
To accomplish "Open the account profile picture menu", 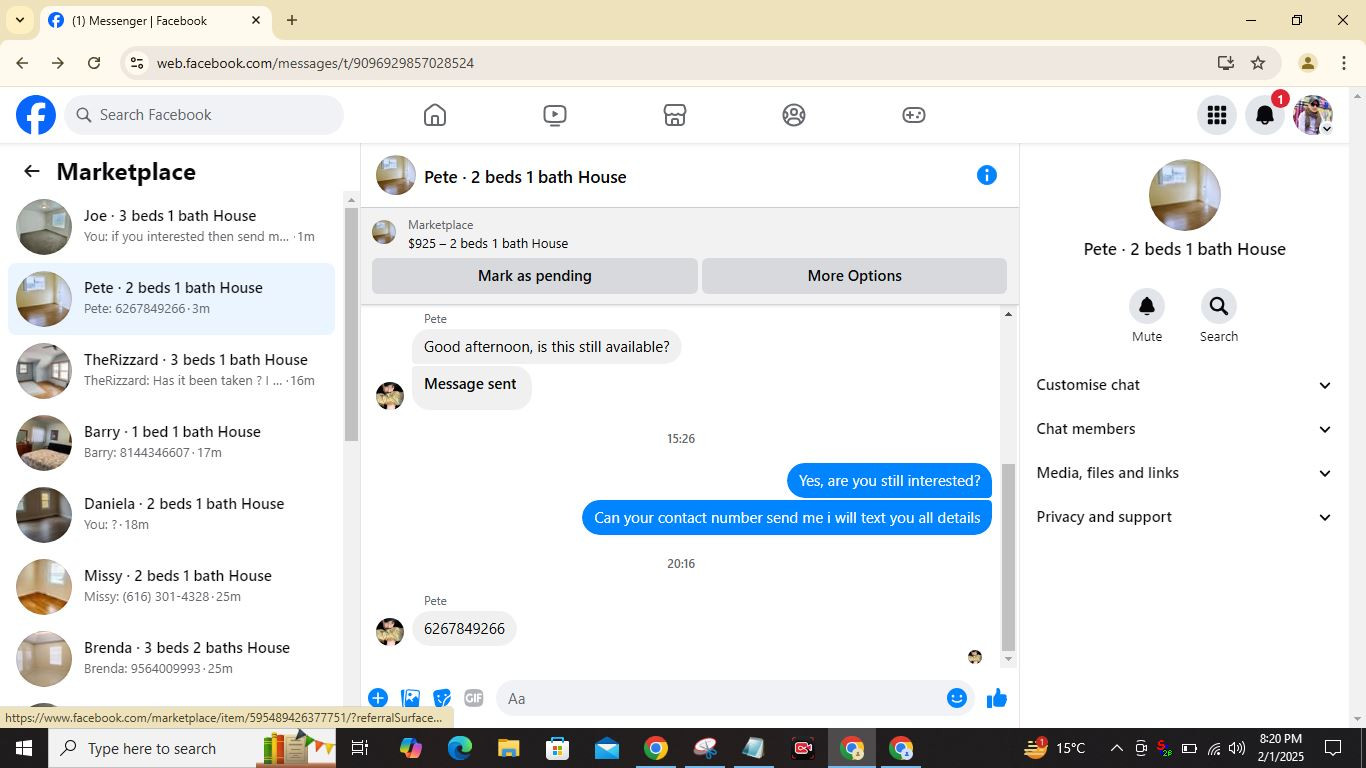I will (1313, 115).
